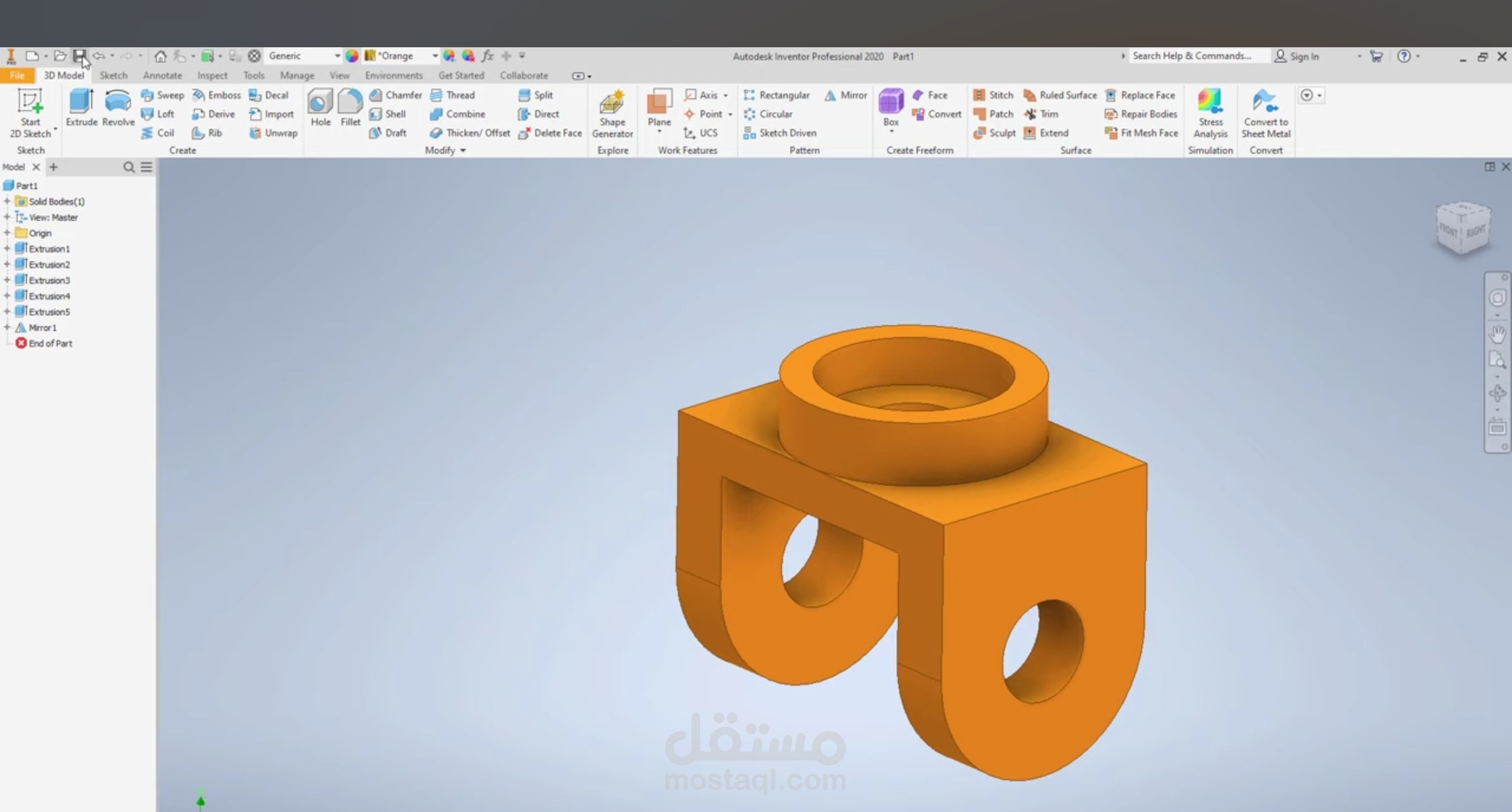Apply a Chamfer to edges
Image resolution: width=1512 pixels, height=812 pixels.
pyautogui.click(x=396, y=95)
